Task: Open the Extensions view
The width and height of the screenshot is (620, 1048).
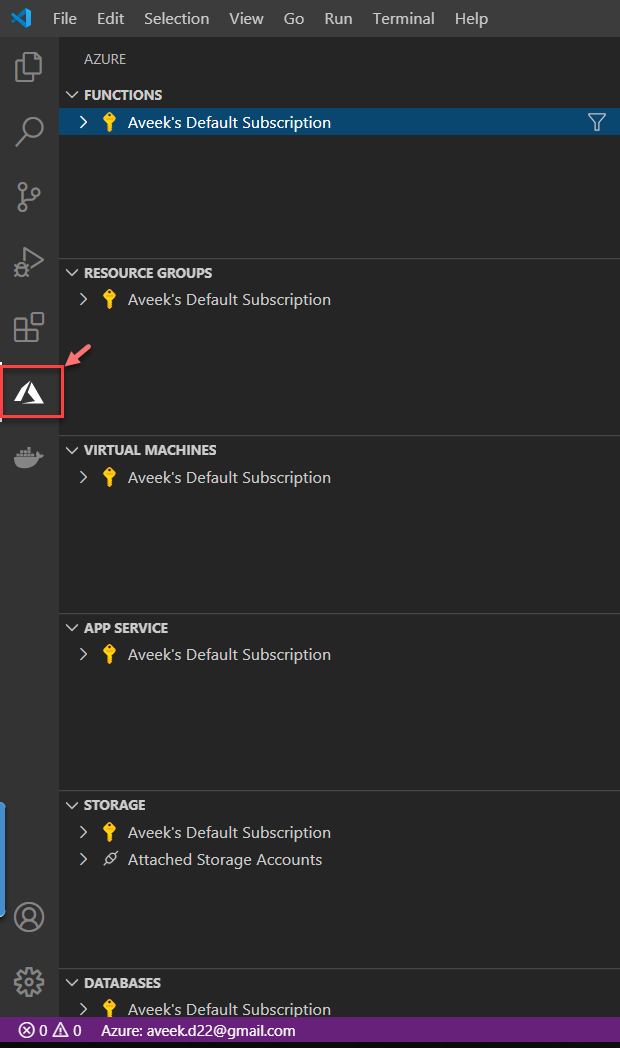Action: coord(29,327)
